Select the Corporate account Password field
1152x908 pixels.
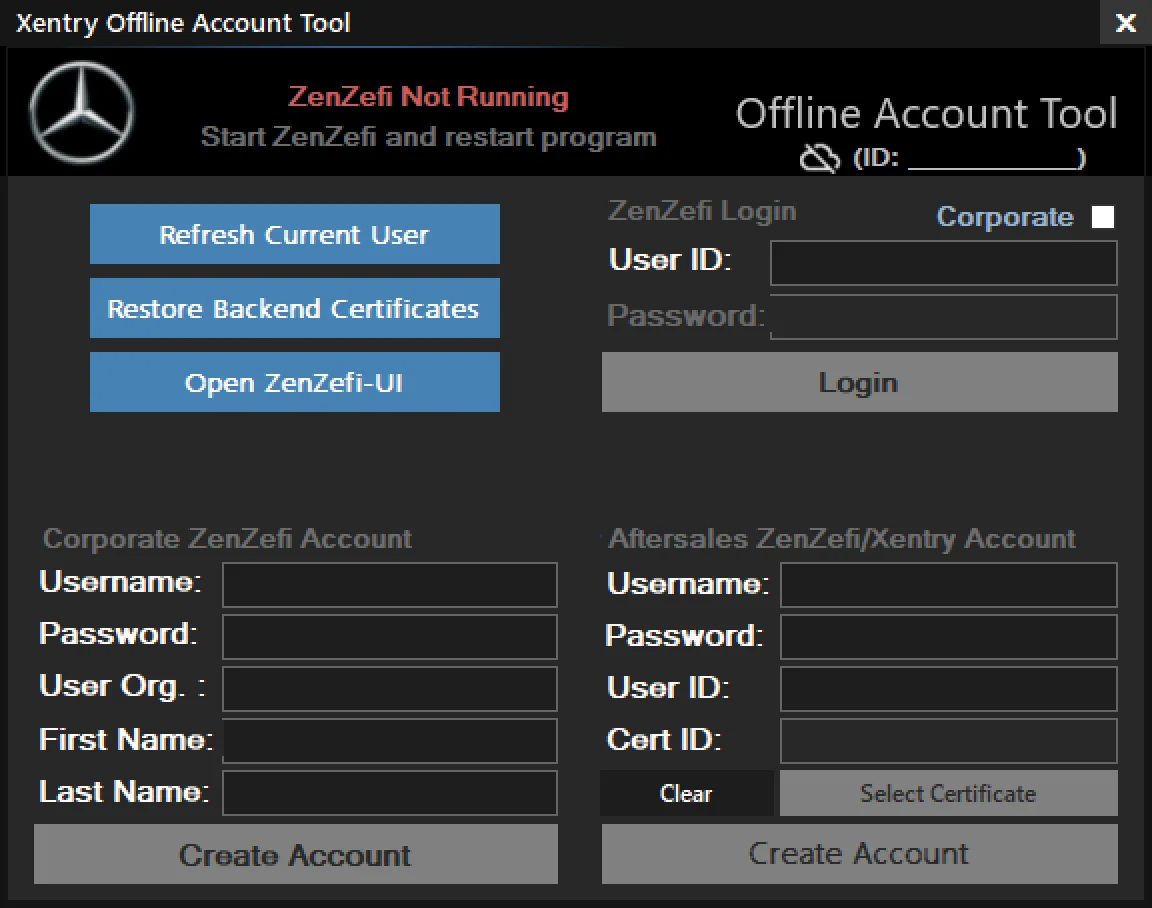pos(389,637)
